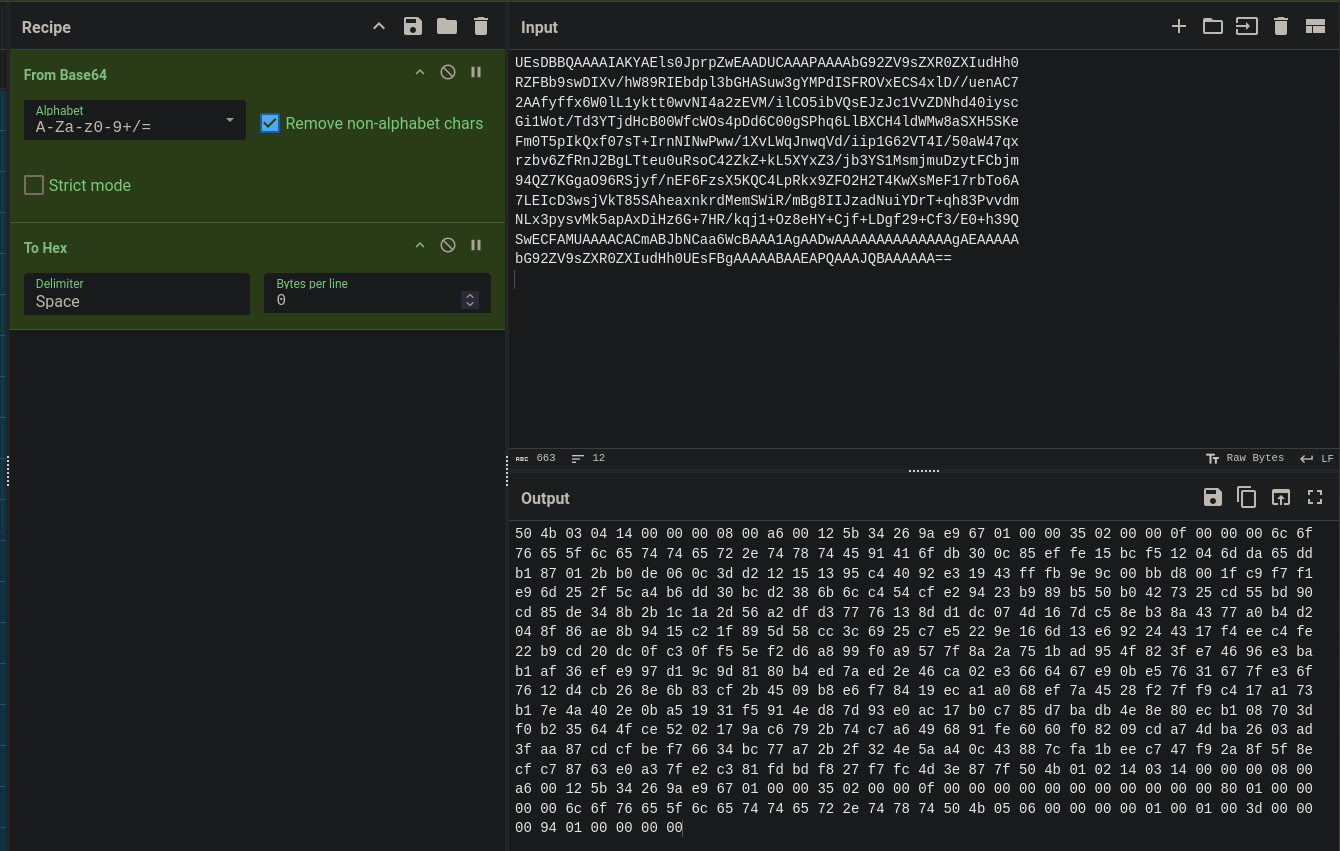Load a recipe via the folder icon

pos(447,27)
